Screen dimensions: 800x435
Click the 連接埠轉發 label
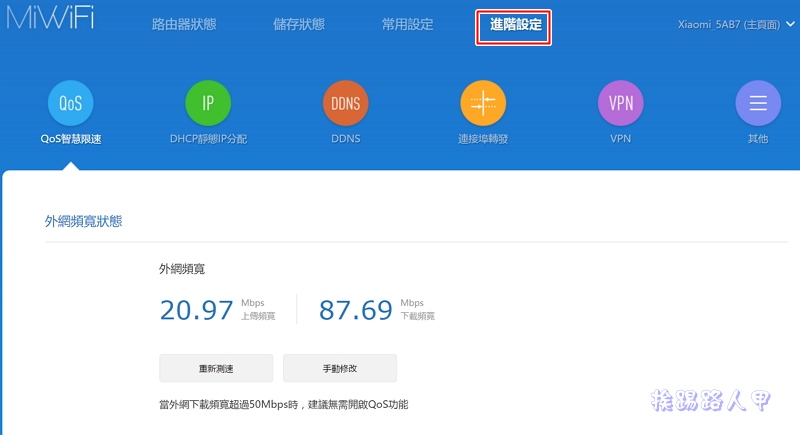pos(483,139)
